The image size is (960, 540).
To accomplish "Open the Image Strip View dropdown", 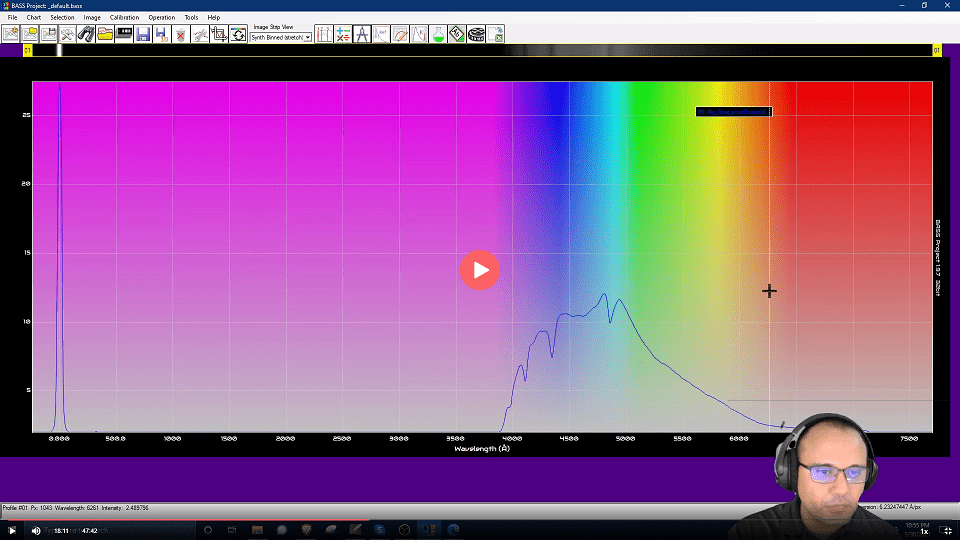I will coord(281,37).
